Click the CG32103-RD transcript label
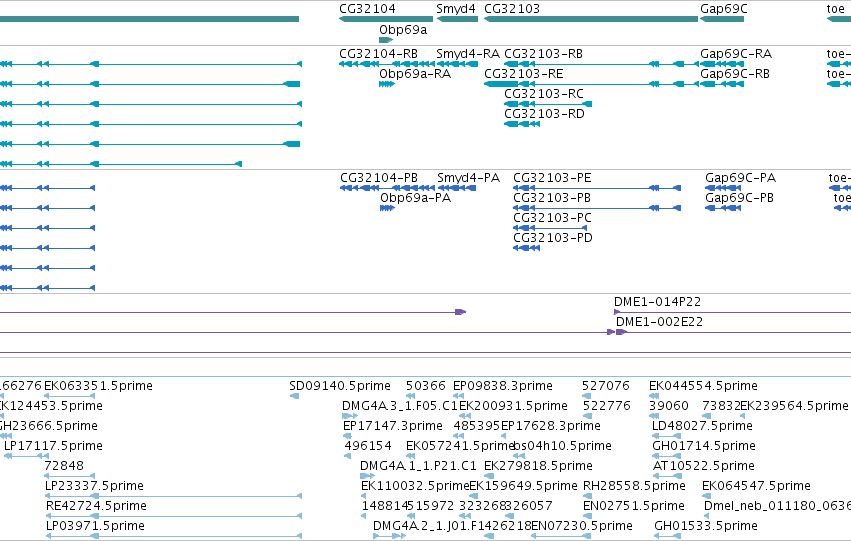 (x=544, y=114)
